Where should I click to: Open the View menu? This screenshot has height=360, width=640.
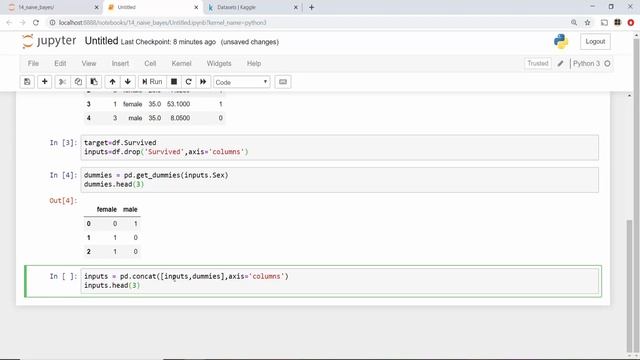(x=89, y=64)
